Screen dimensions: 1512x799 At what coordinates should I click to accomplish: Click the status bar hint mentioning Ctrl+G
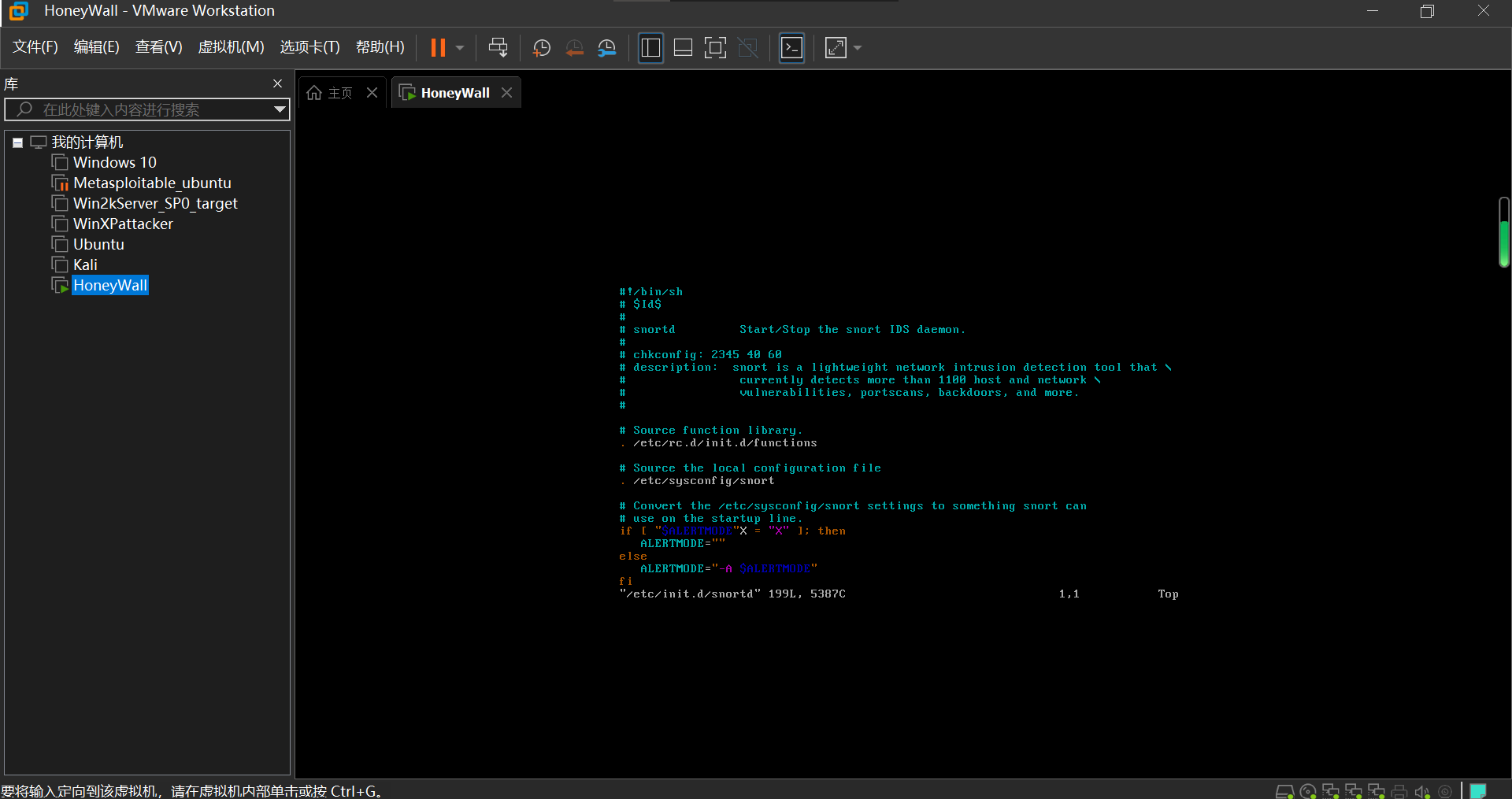(x=191, y=791)
